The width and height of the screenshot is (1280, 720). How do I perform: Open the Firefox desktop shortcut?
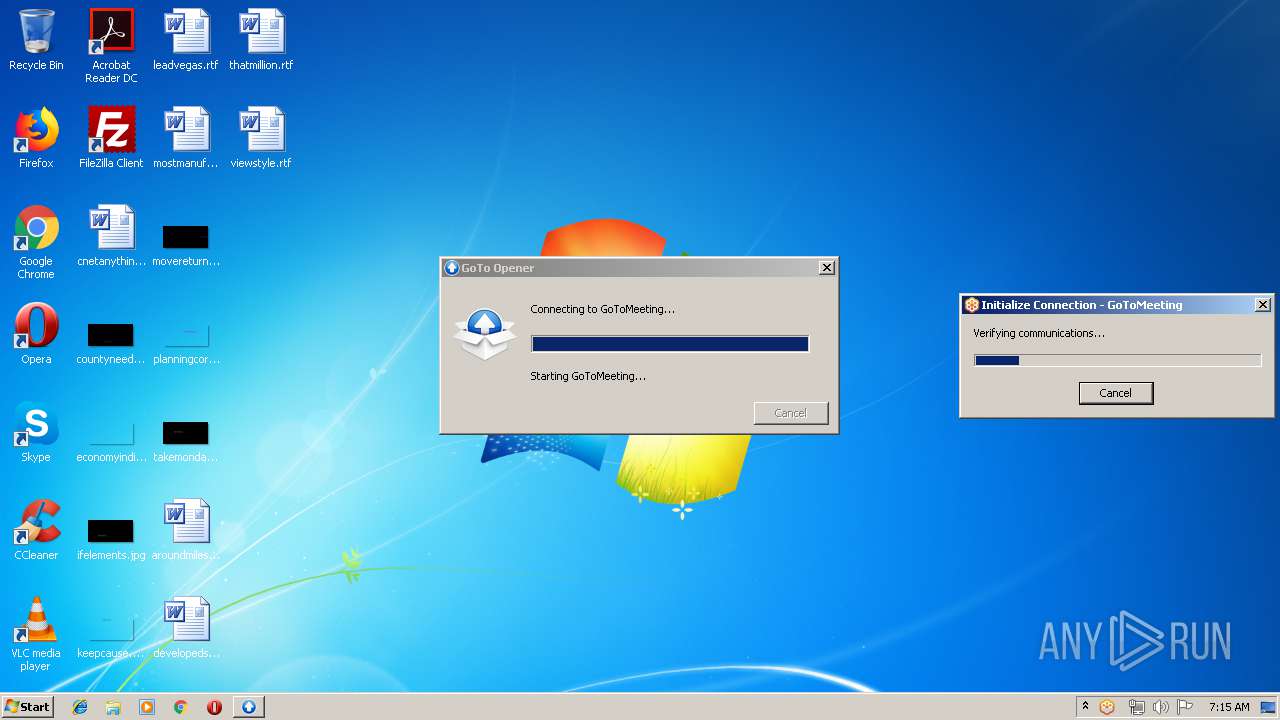[36, 138]
